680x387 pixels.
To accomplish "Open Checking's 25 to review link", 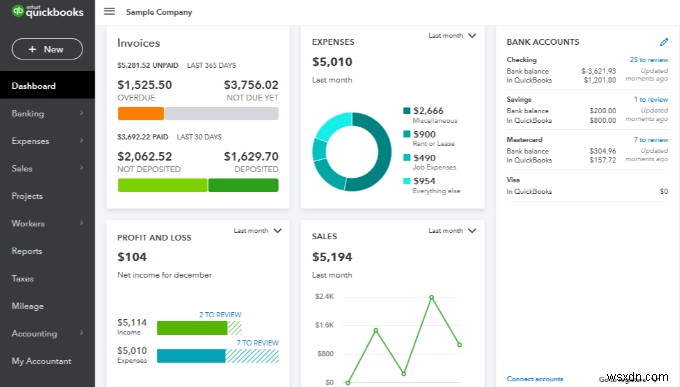I will 649,60.
